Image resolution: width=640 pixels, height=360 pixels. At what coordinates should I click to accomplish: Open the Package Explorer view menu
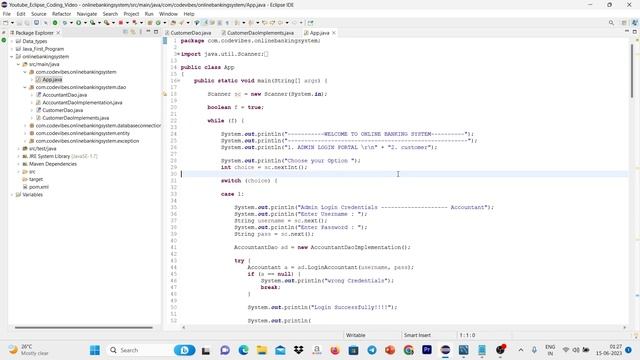141,32
